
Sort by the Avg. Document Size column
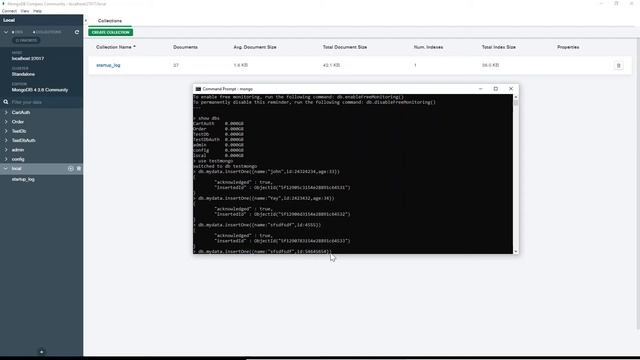pos(255,47)
